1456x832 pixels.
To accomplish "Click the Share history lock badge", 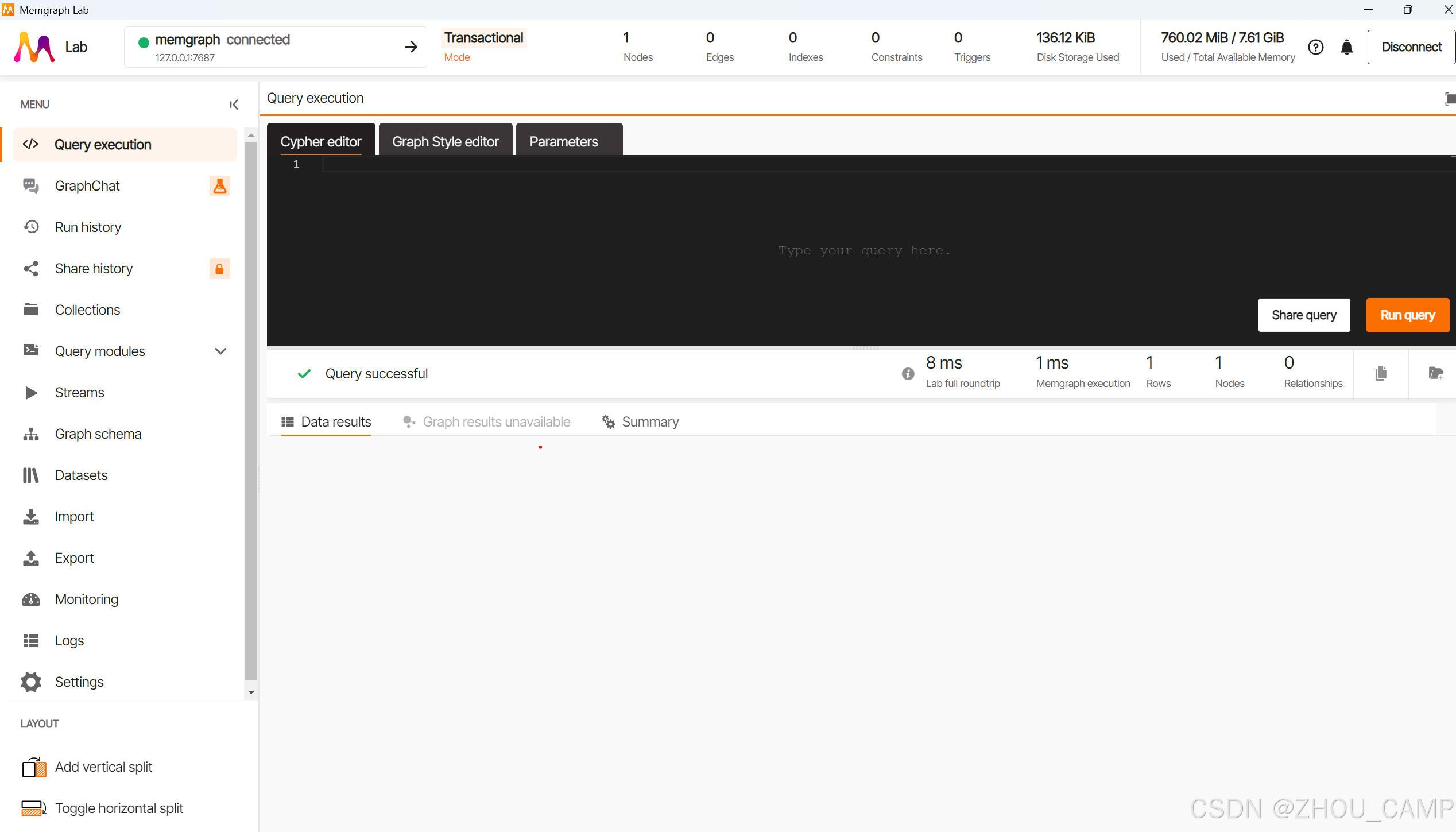I will point(219,269).
